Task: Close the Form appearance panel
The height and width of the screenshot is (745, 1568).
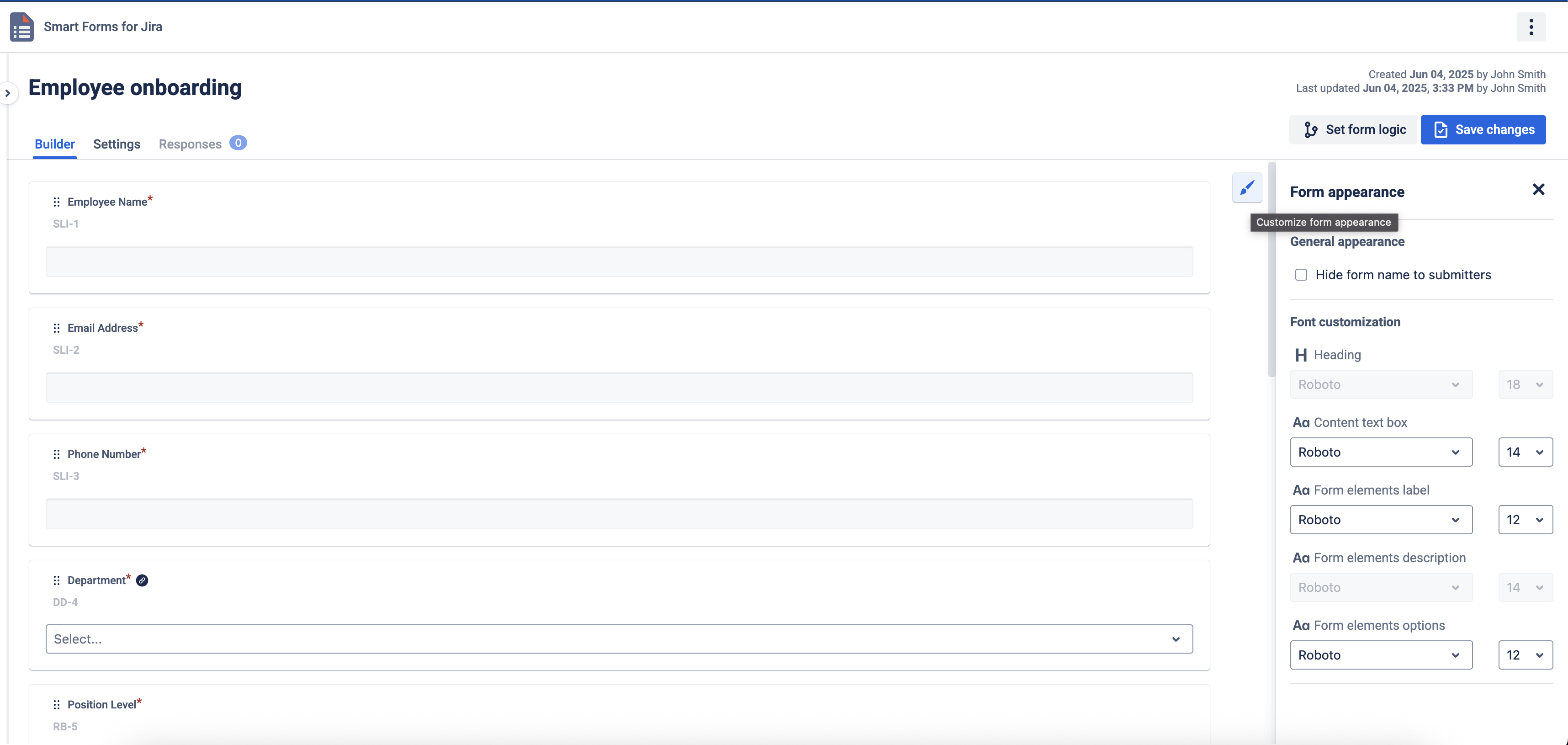Action: 1539,189
